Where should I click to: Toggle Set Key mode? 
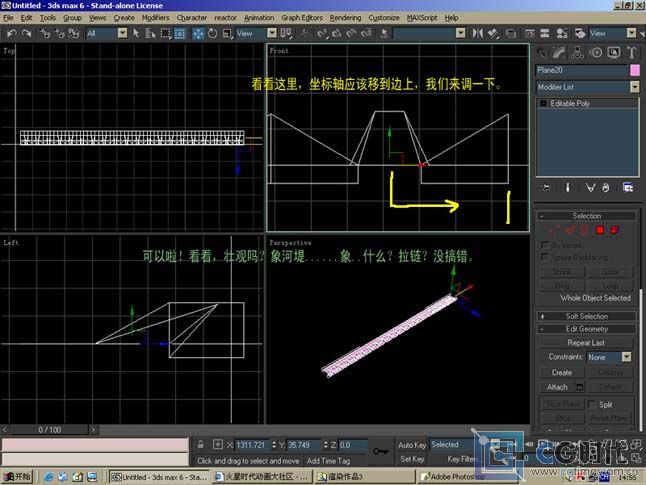pos(412,459)
